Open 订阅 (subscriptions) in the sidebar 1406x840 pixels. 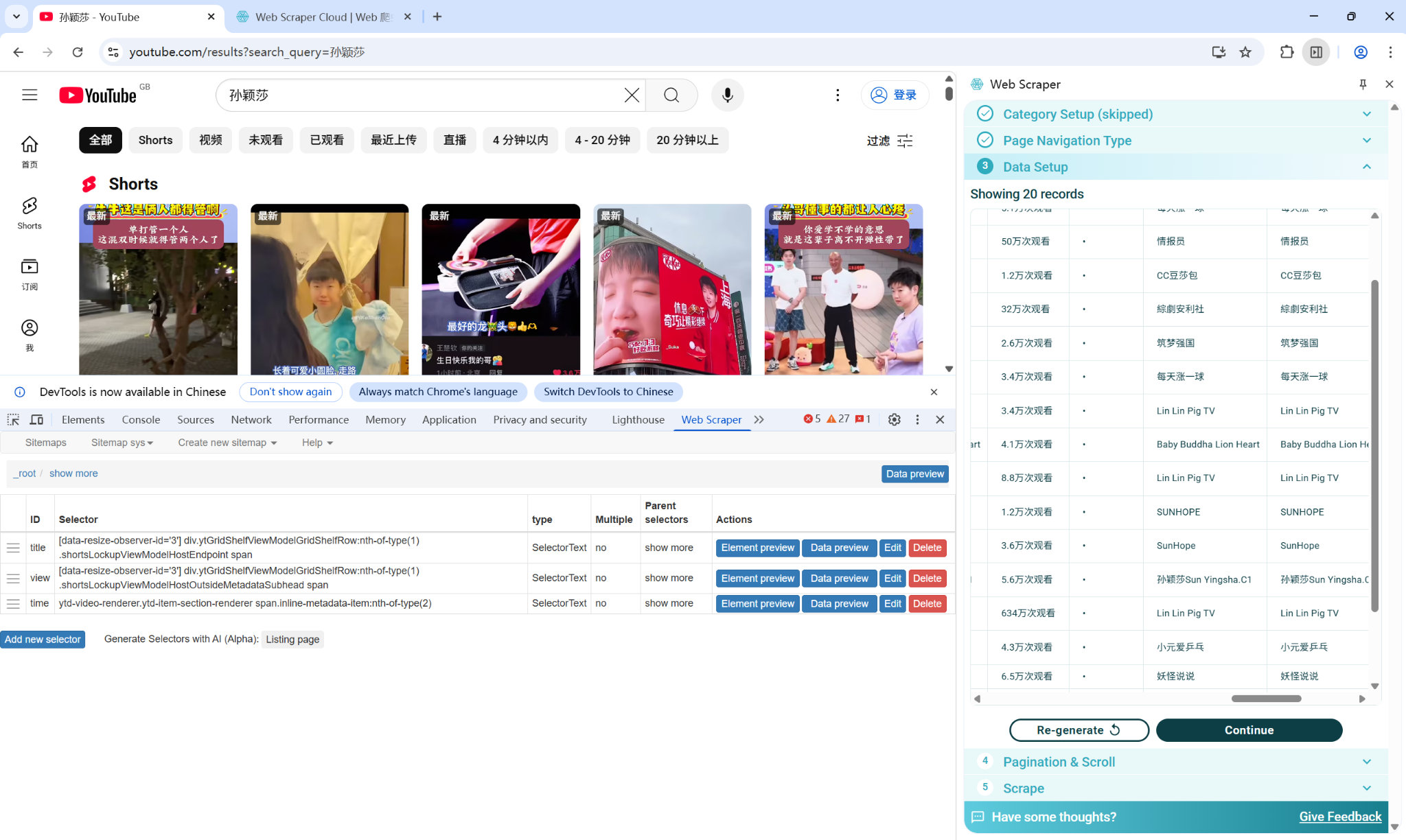(x=29, y=274)
